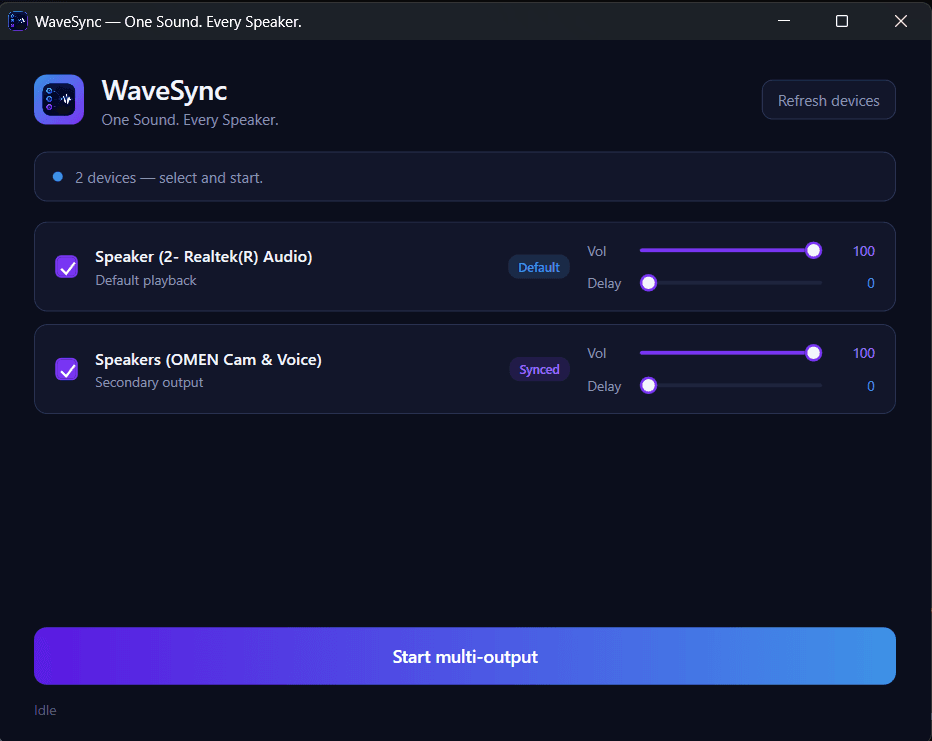Close the WaveSync window

(x=900, y=21)
